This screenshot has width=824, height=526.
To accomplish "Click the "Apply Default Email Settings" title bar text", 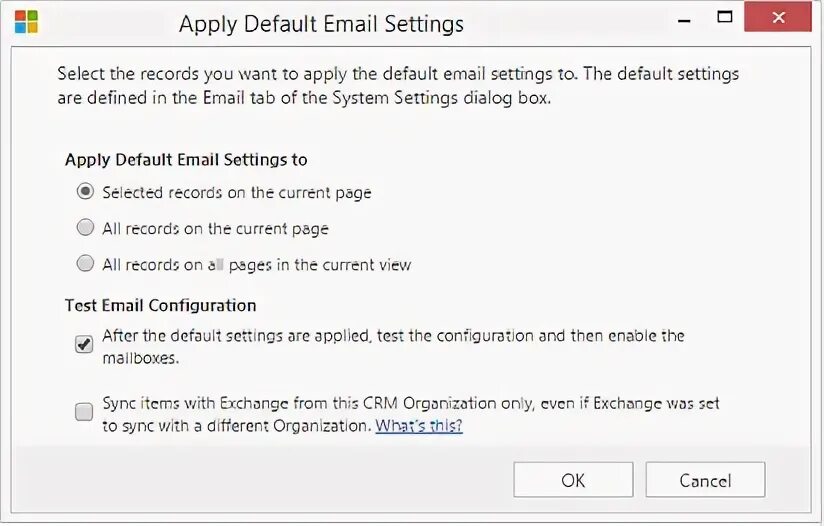I will click(321, 23).
